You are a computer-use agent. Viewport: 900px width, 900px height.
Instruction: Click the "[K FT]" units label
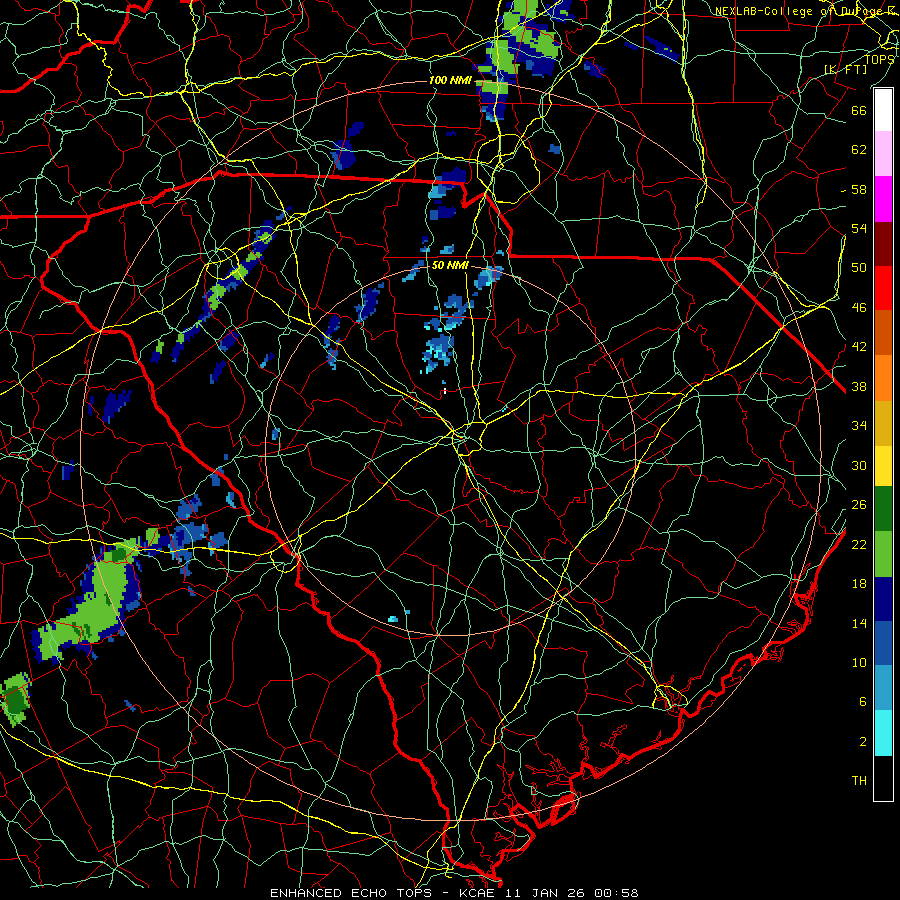(845, 69)
